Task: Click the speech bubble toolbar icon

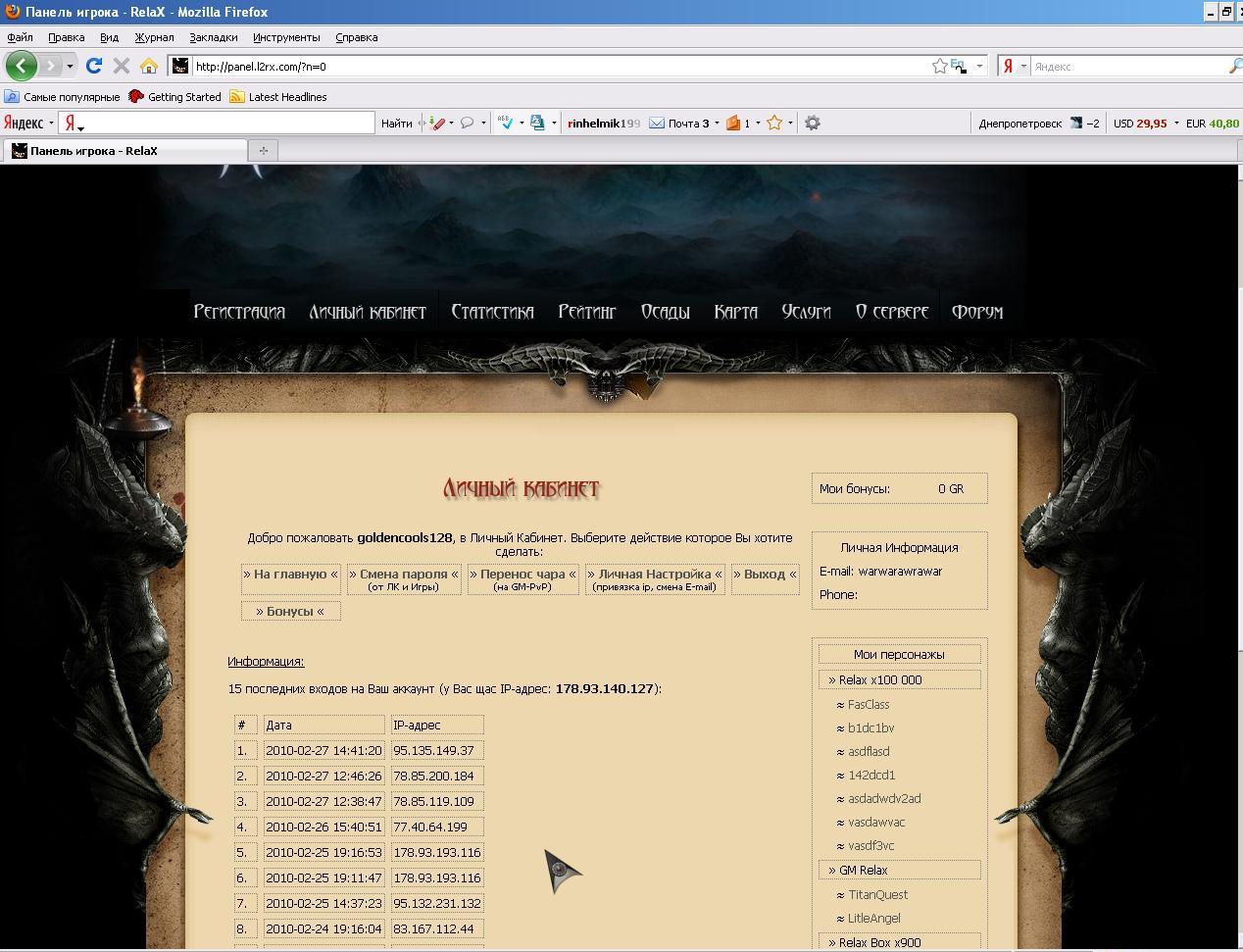Action: 468,123
